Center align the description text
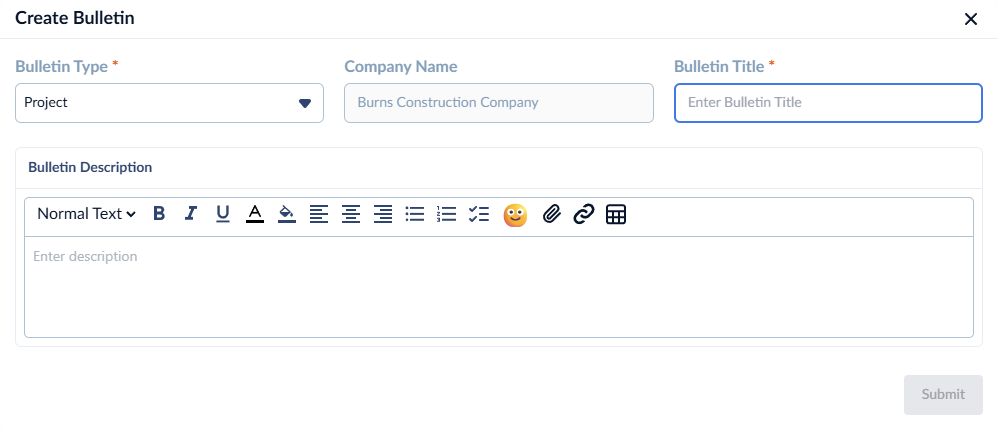This screenshot has width=998, height=430. (351, 214)
